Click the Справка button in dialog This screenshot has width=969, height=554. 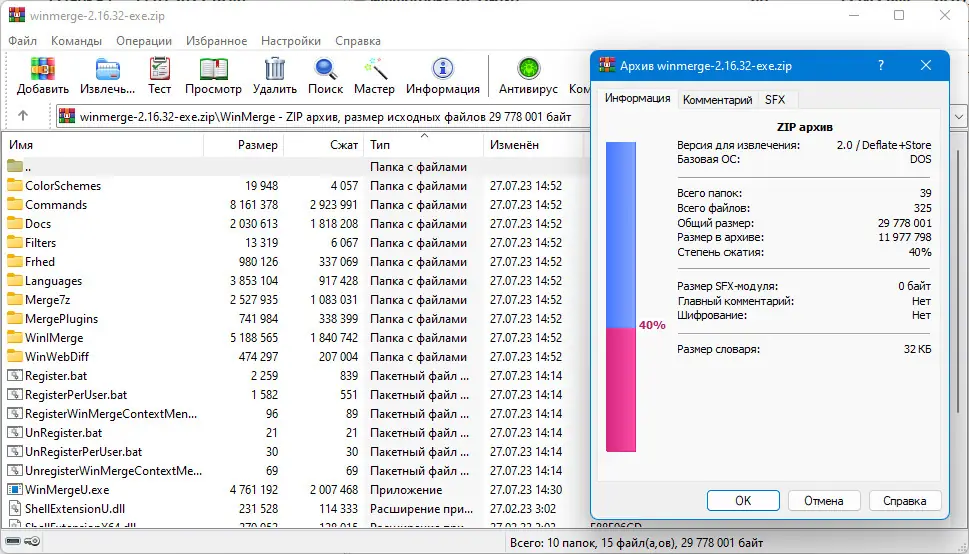pos(905,501)
